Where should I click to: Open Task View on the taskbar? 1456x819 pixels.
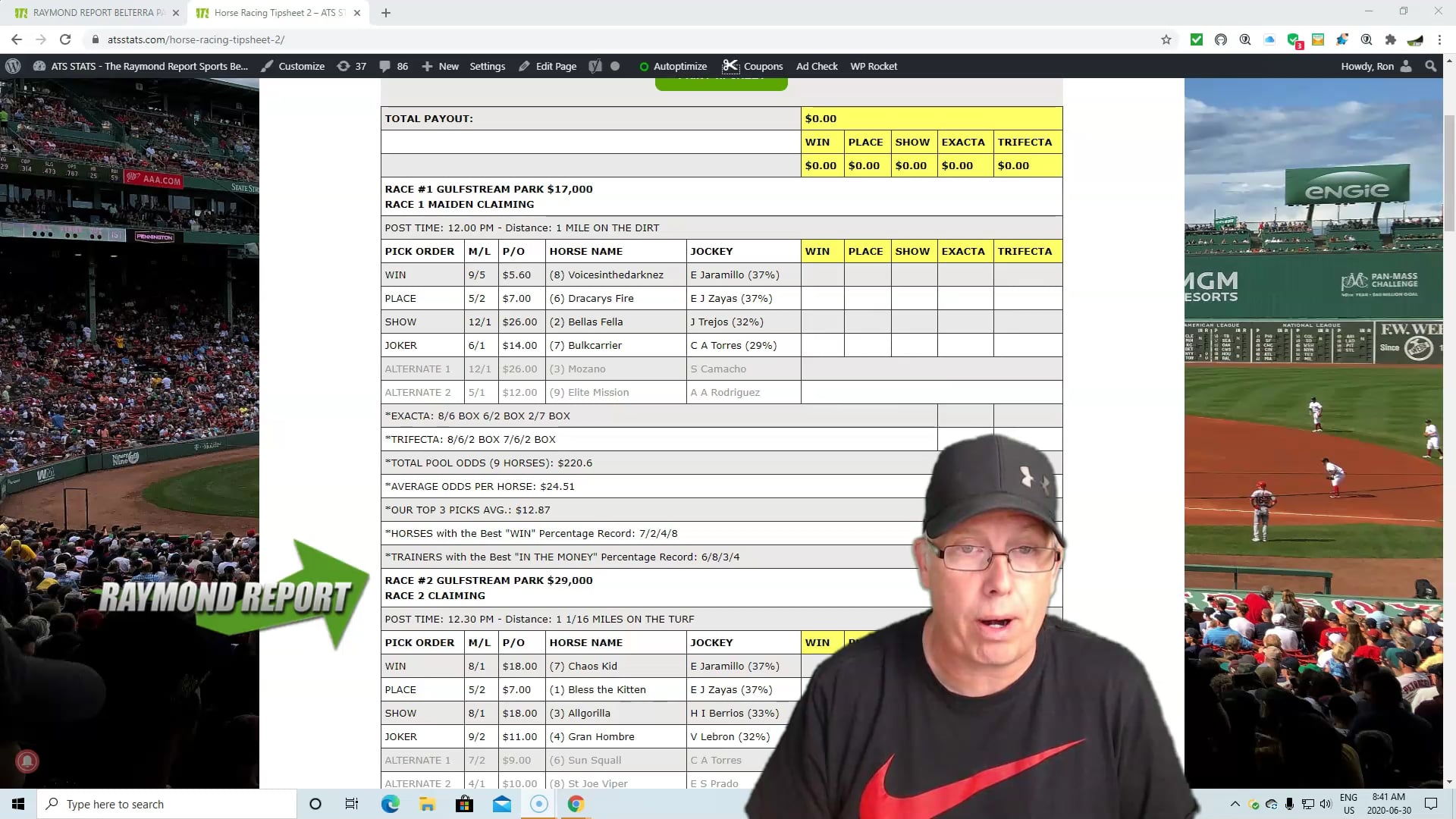352,804
